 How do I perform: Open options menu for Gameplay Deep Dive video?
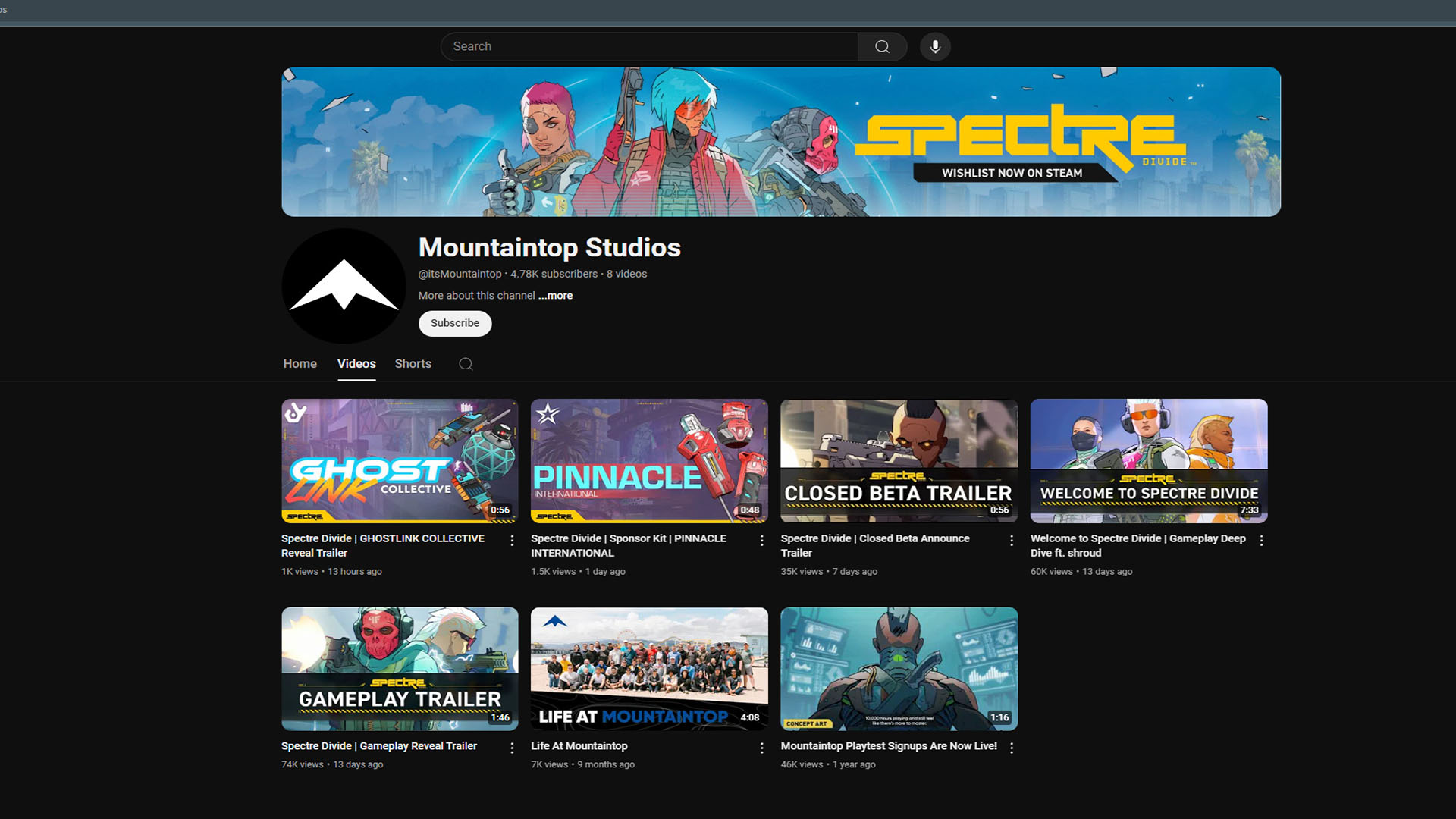pos(1261,540)
